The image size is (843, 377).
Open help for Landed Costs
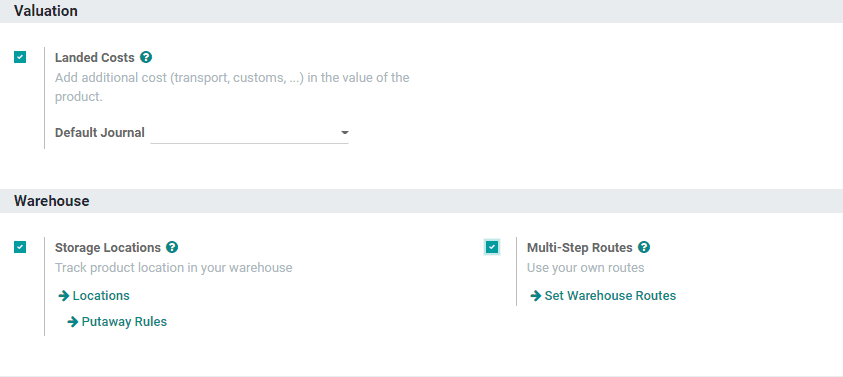click(146, 57)
